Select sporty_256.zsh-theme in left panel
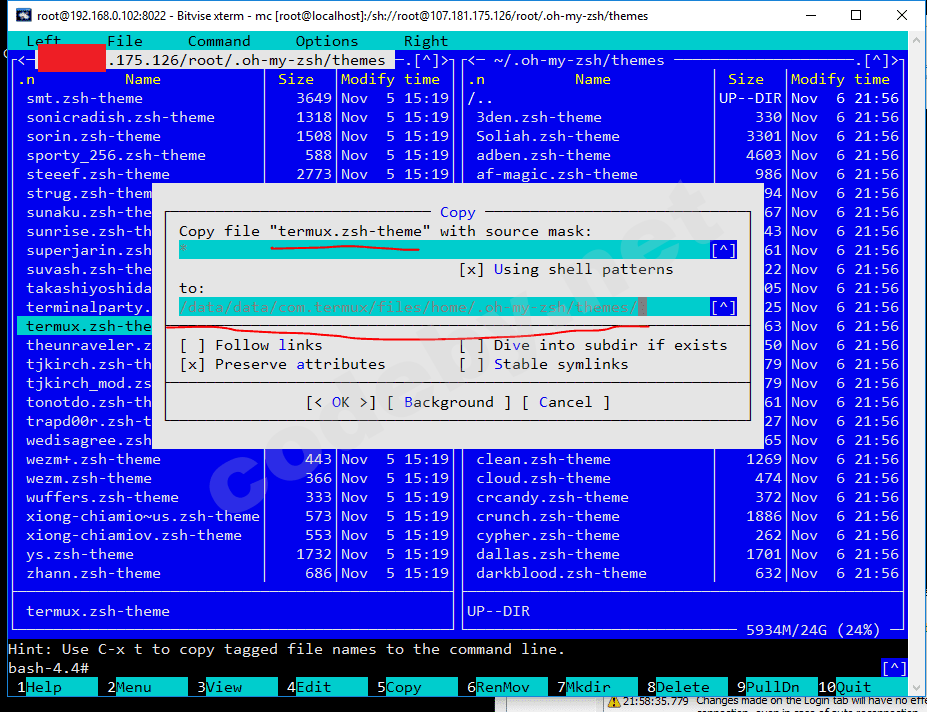Viewport: 927px width, 712px height. tap(116, 155)
